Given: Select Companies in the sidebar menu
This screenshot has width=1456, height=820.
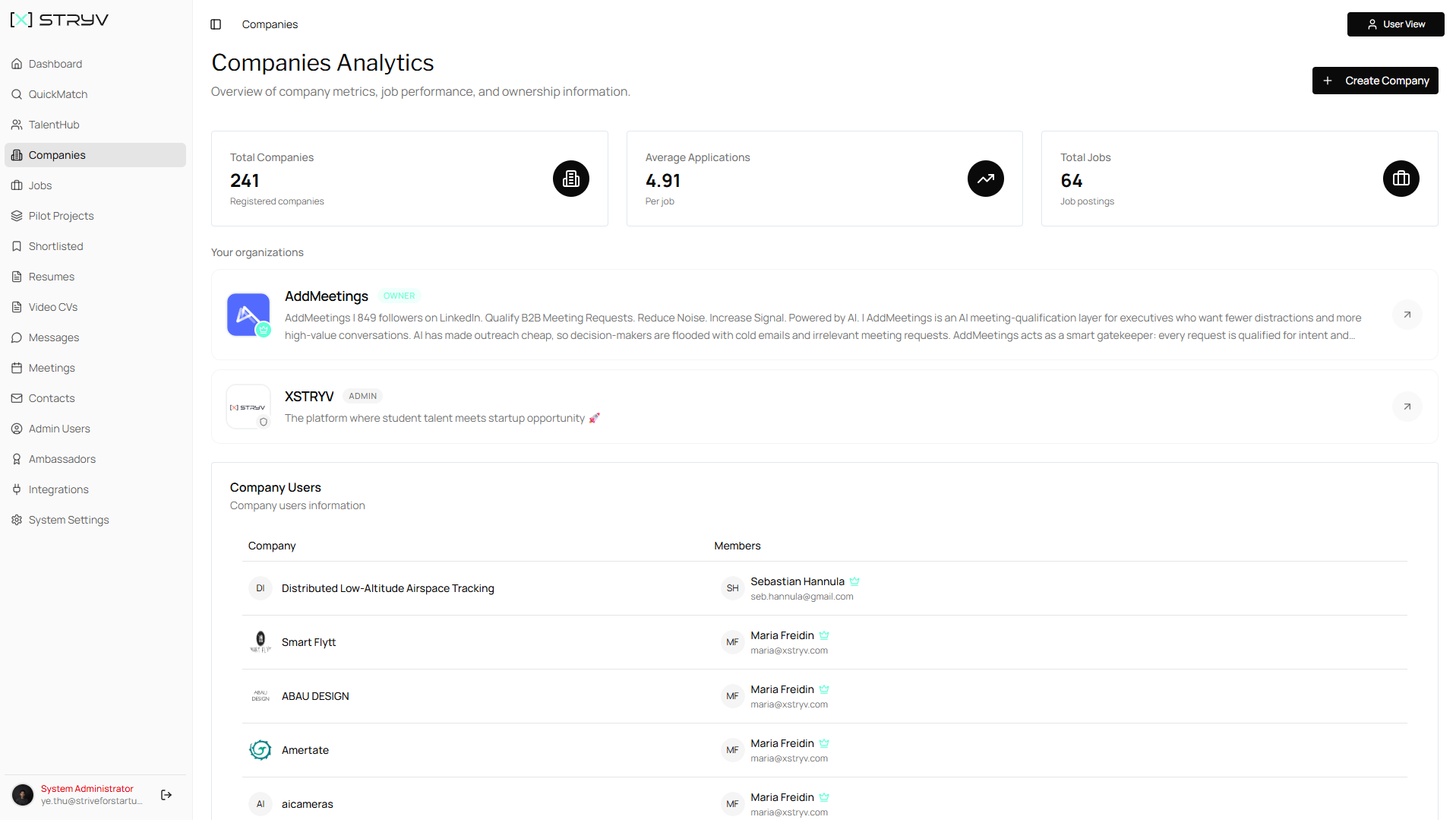Looking at the screenshot, I should 95,155.
